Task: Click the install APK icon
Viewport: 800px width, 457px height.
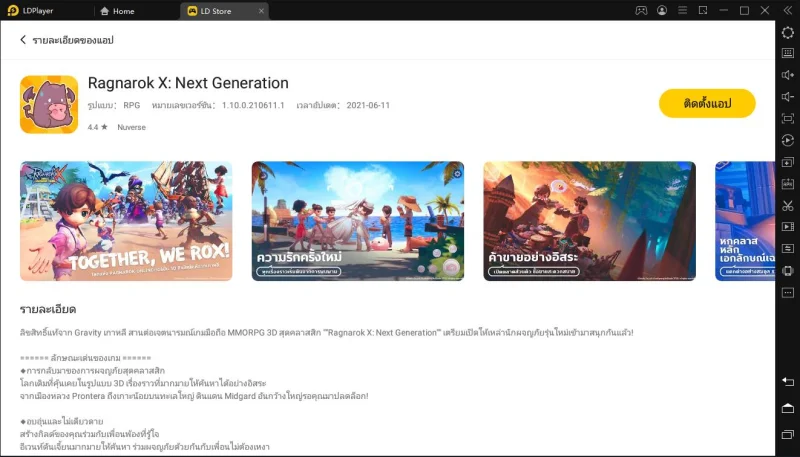Action: (x=788, y=184)
